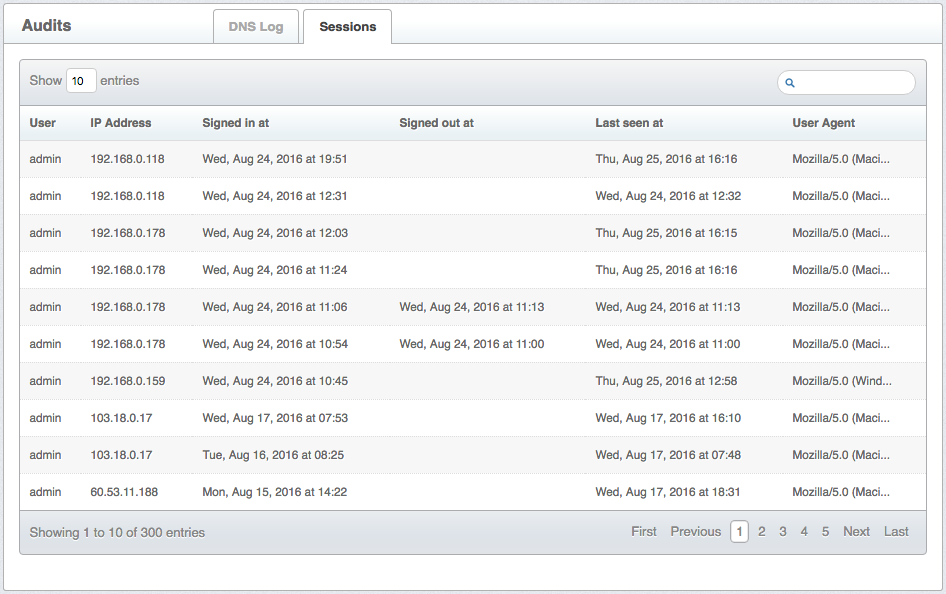The width and height of the screenshot is (946, 594).
Task: Switch to the DNS Log tab
Action: (257, 27)
